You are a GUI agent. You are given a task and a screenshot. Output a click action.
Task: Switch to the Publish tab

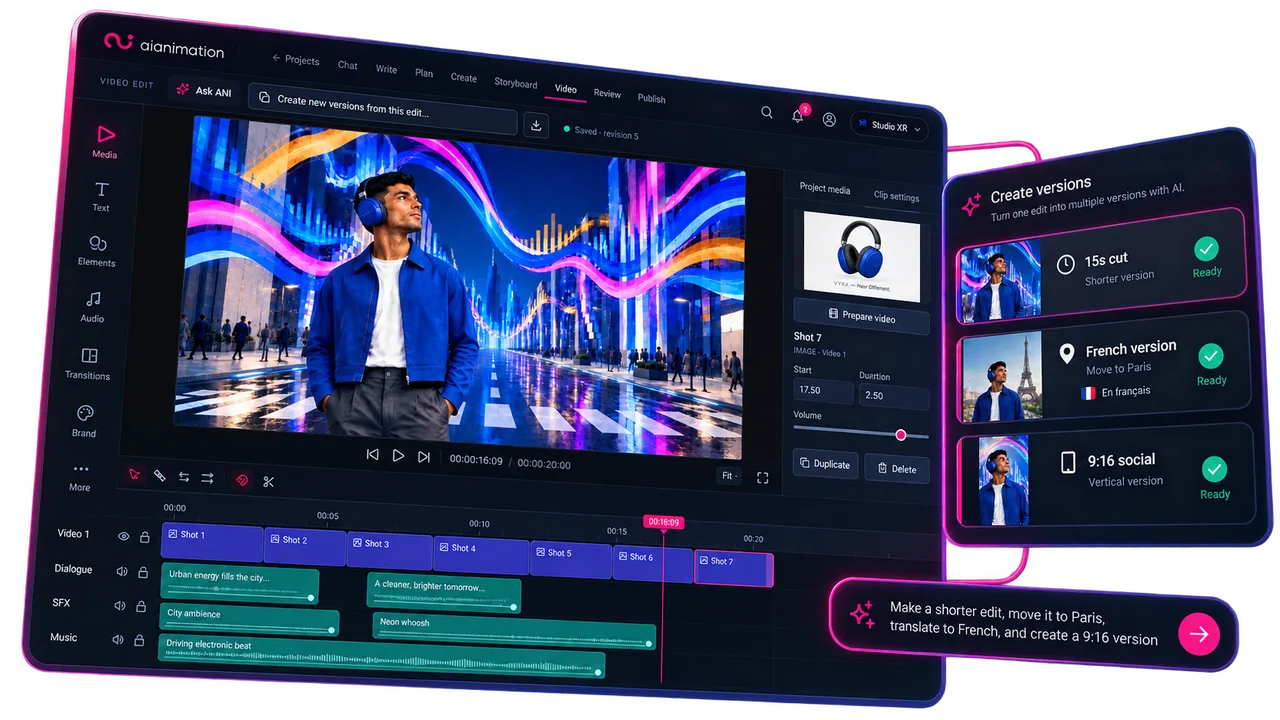tap(652, 98)
